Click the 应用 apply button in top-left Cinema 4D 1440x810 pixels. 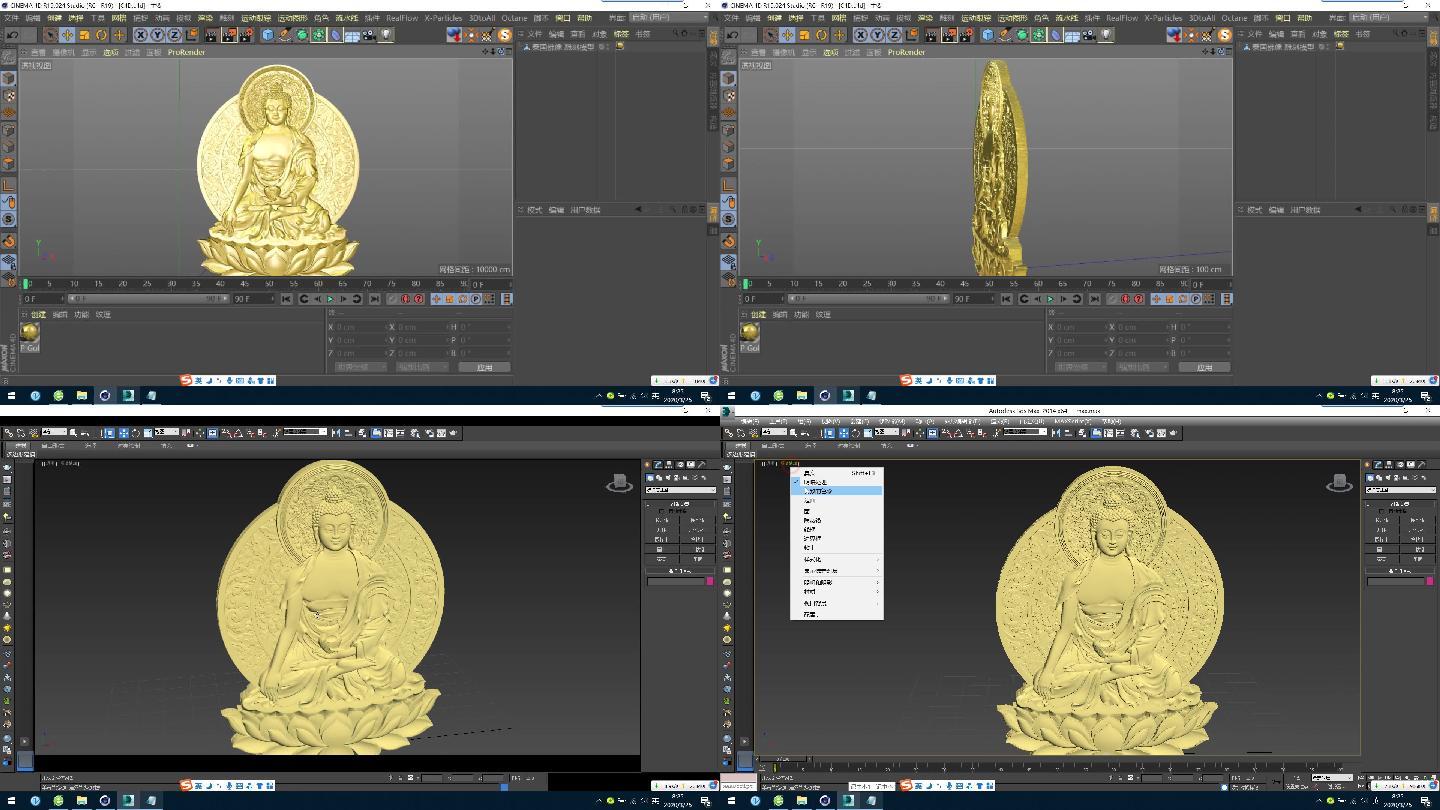pyautogui.click(x=484, y=367)
